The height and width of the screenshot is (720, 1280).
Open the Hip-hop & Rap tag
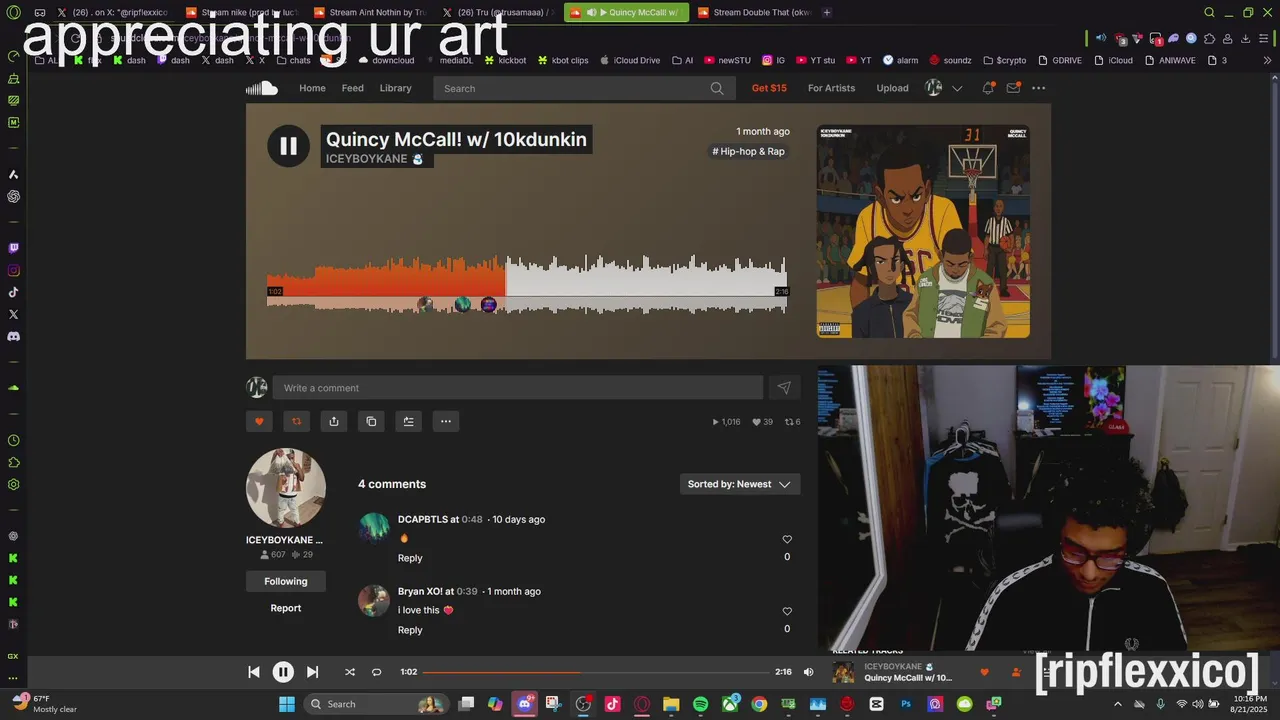tap(748, 151)
